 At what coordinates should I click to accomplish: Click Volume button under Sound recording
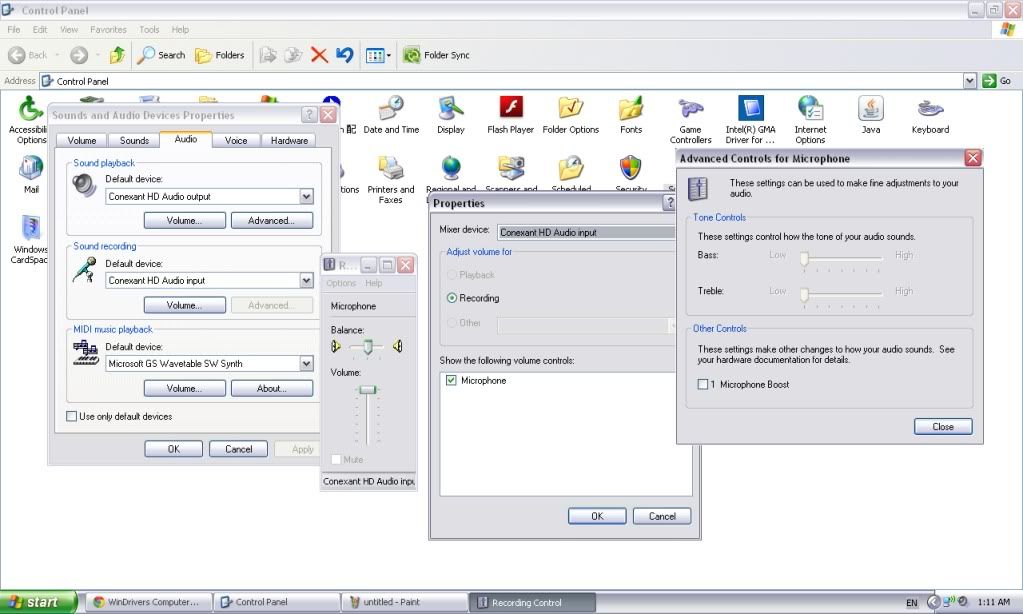click(185, 305)
